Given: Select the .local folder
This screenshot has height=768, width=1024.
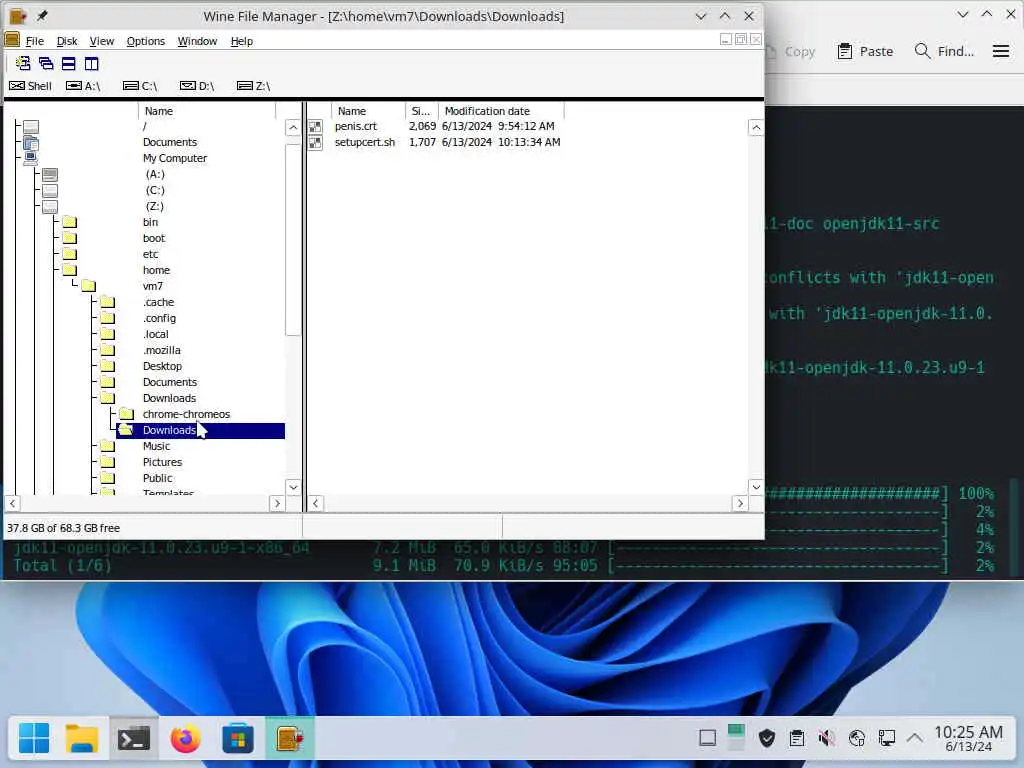Looking at the screenshot, I should (x=155, y=334).
